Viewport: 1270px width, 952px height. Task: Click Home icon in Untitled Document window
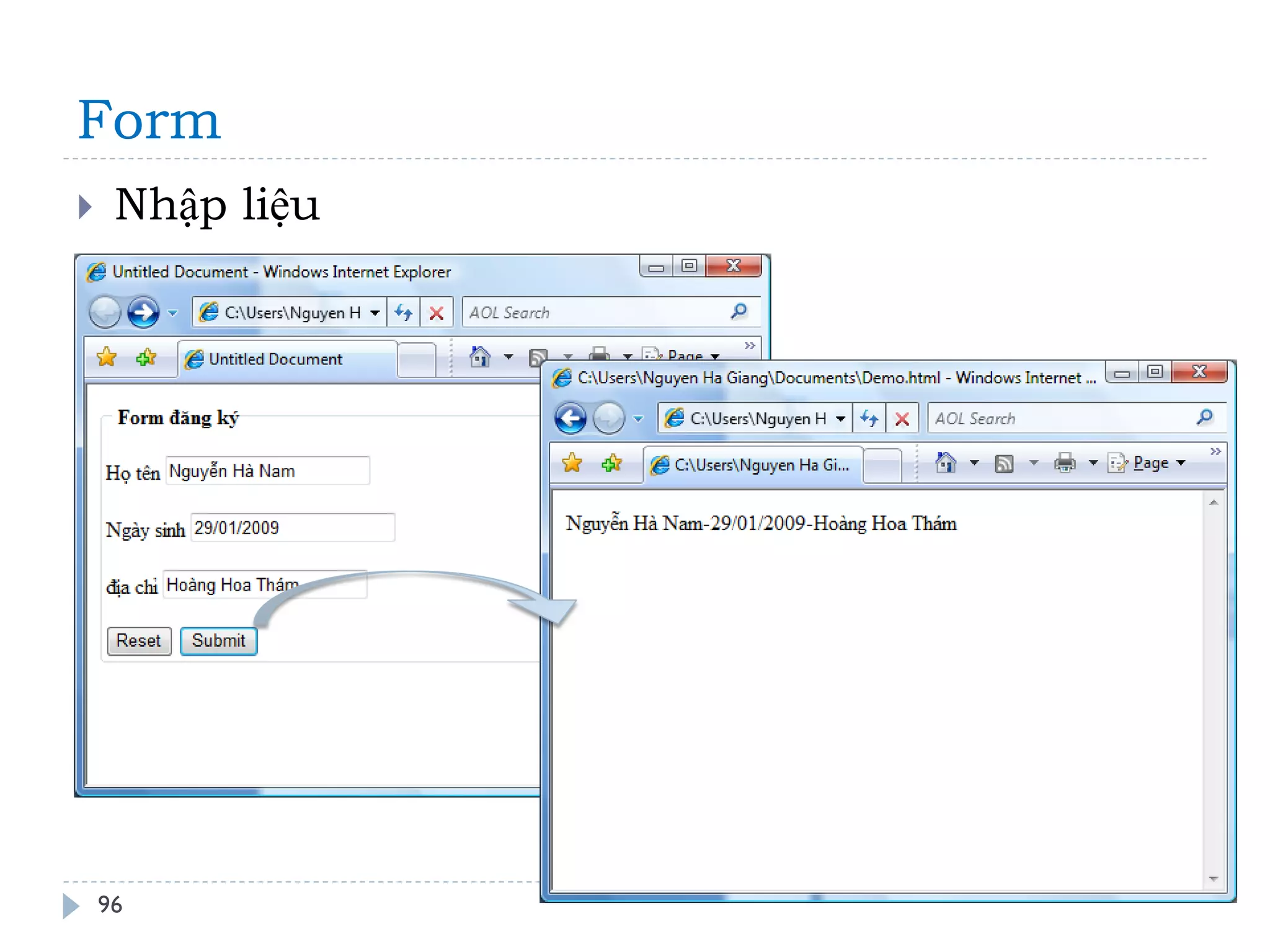(480, 356)
